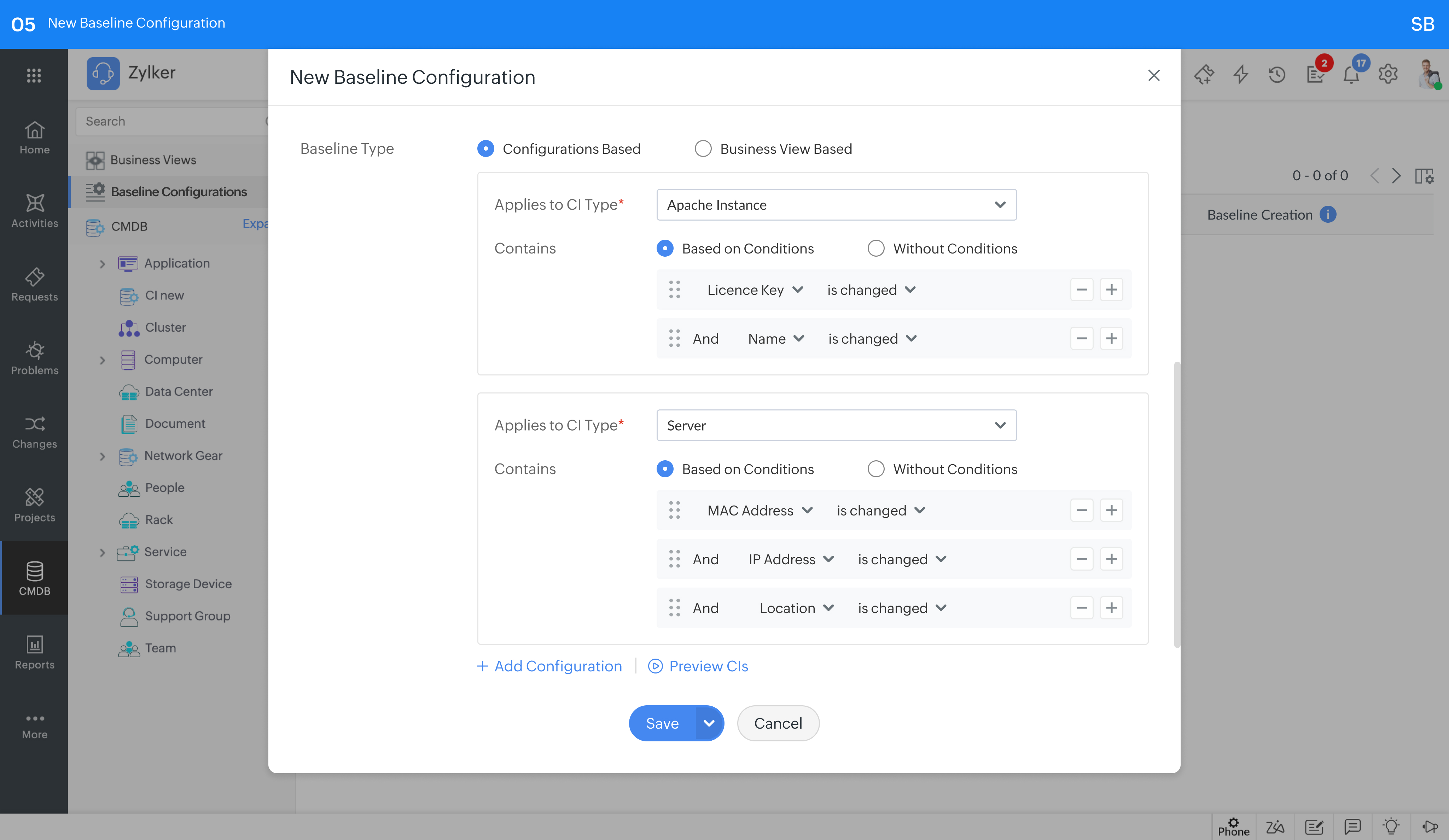Expand the Computer tree node
The image size is (1449, 840).
tap(102, 360)
